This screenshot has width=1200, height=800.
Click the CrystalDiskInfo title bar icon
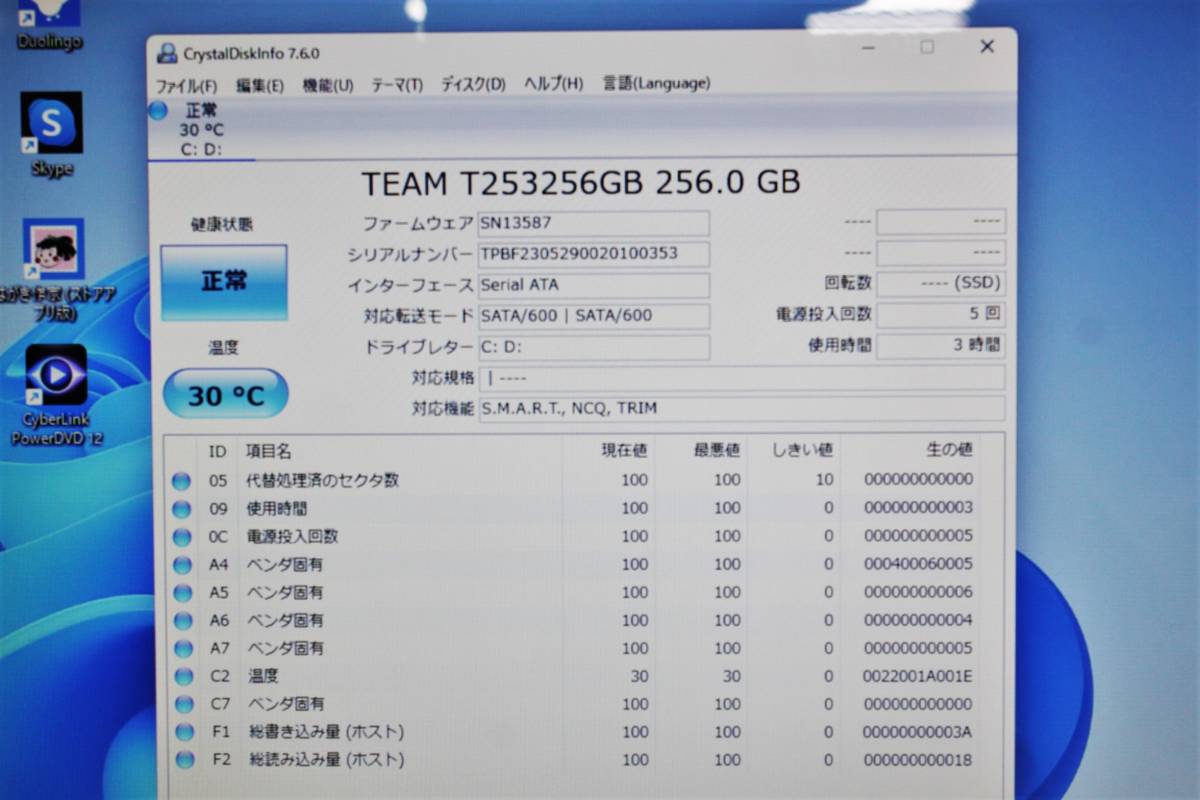[x=167, y=52]
